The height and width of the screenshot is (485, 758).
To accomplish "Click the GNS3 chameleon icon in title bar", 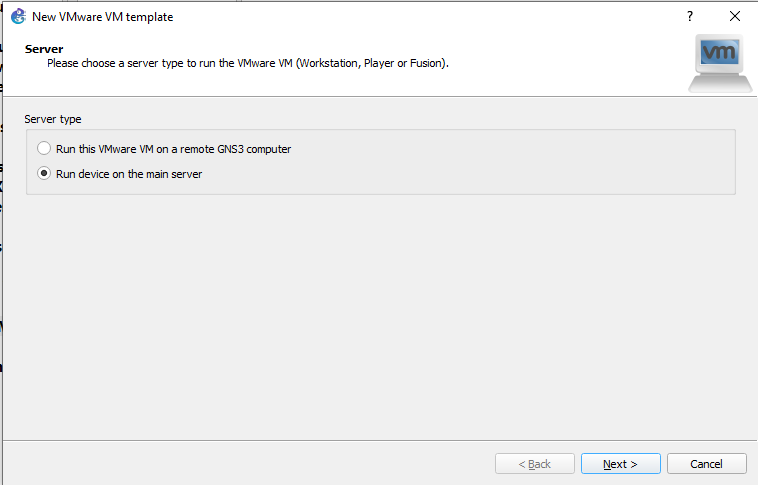I will [18, 16].
